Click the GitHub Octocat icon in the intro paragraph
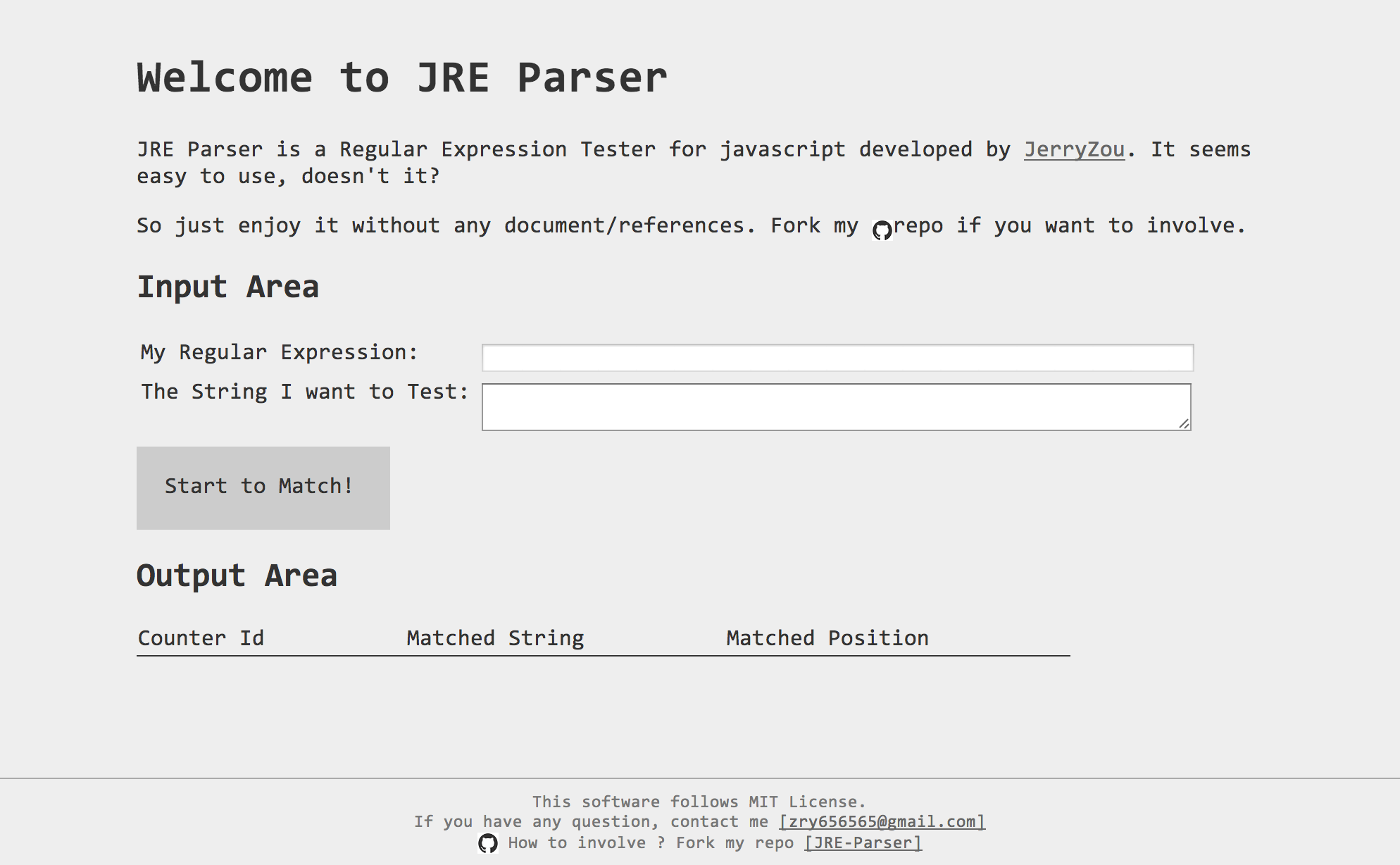 [882, 230]
